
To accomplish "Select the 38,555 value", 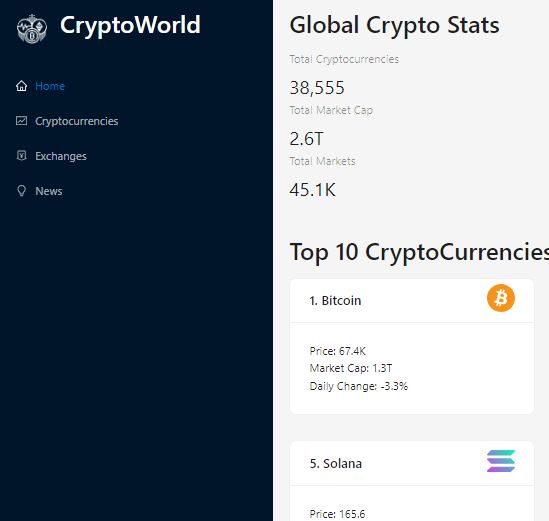I will (317, 88).
